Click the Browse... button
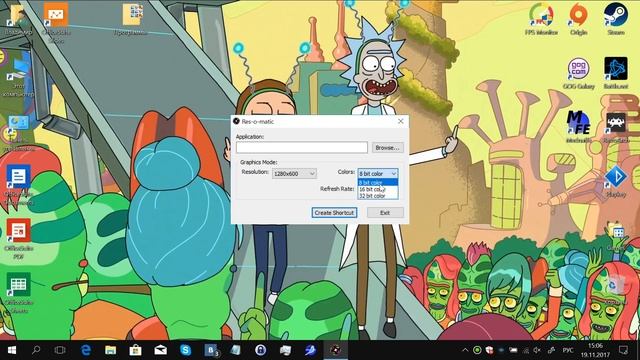640x360 pixels. 387,147
